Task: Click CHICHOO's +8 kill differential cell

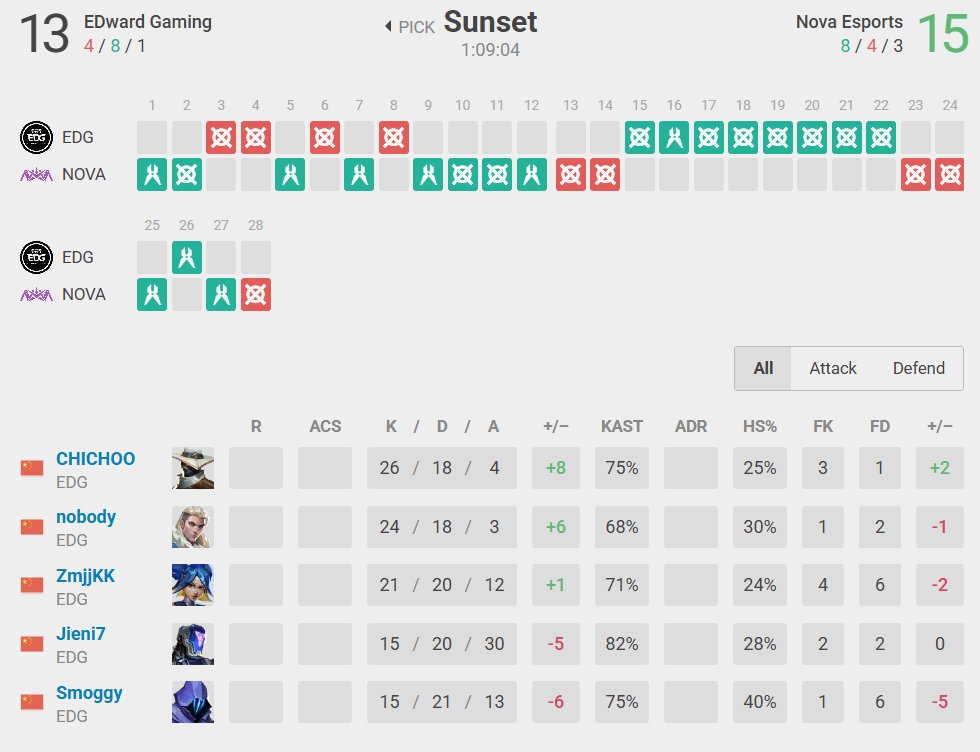Action: 556,468
